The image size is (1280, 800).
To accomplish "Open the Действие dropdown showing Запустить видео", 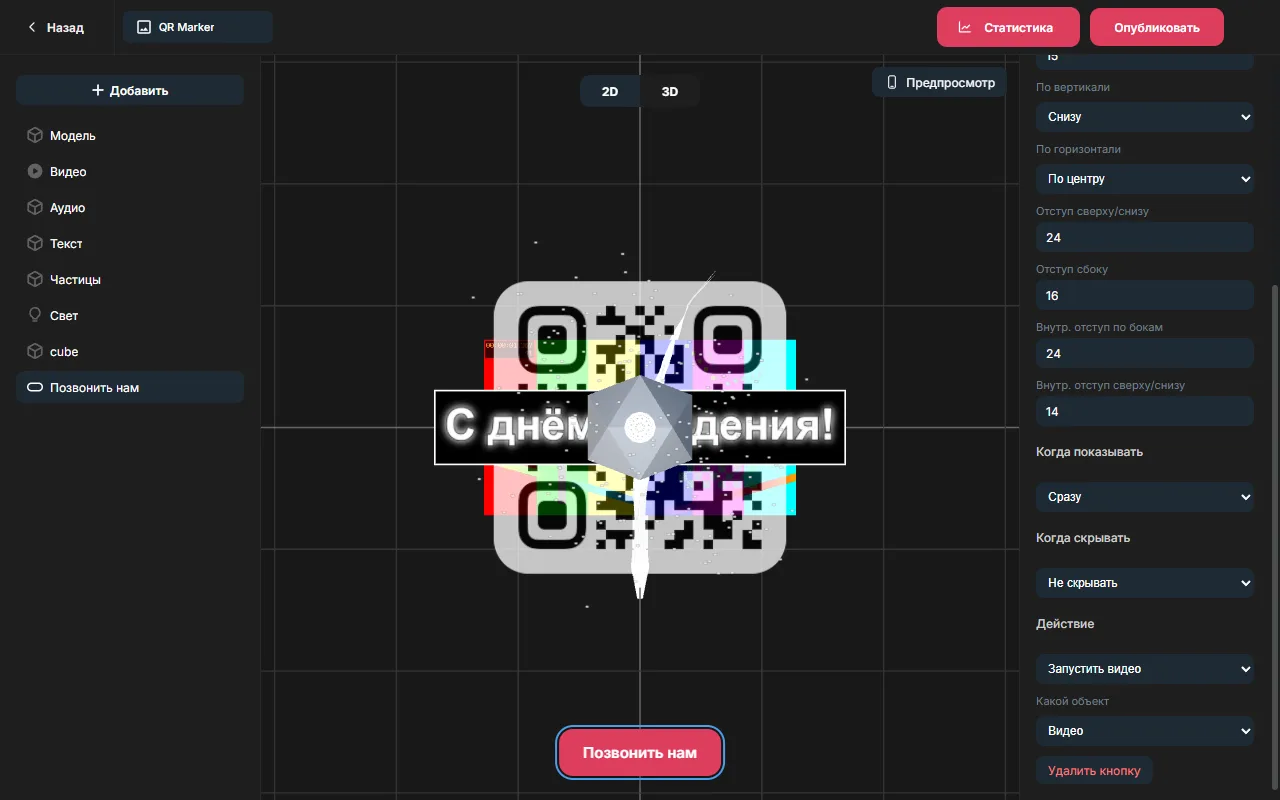I will point(1145,669).
